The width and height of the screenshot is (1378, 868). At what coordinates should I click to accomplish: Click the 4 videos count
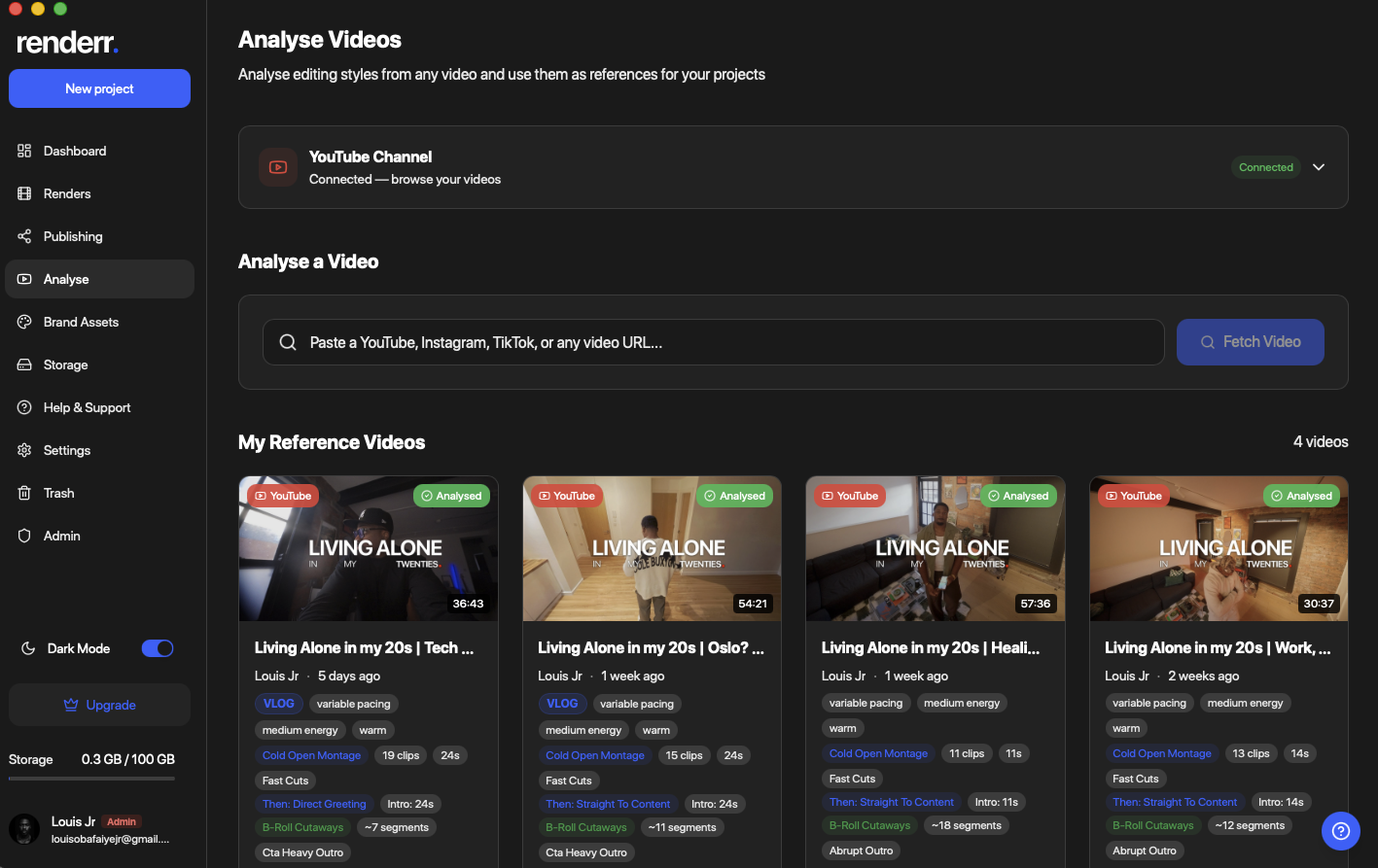[1321, 442]
